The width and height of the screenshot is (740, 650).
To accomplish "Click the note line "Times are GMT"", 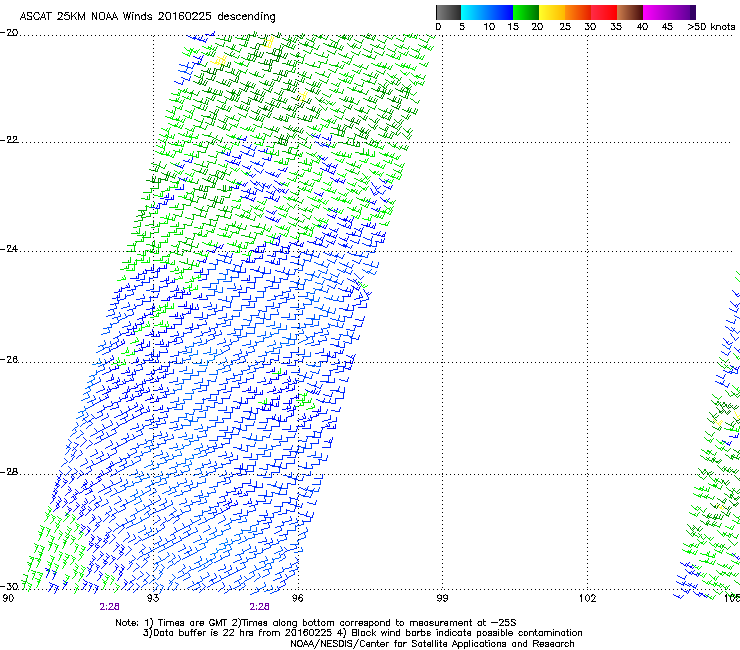I will coord(193,623).
